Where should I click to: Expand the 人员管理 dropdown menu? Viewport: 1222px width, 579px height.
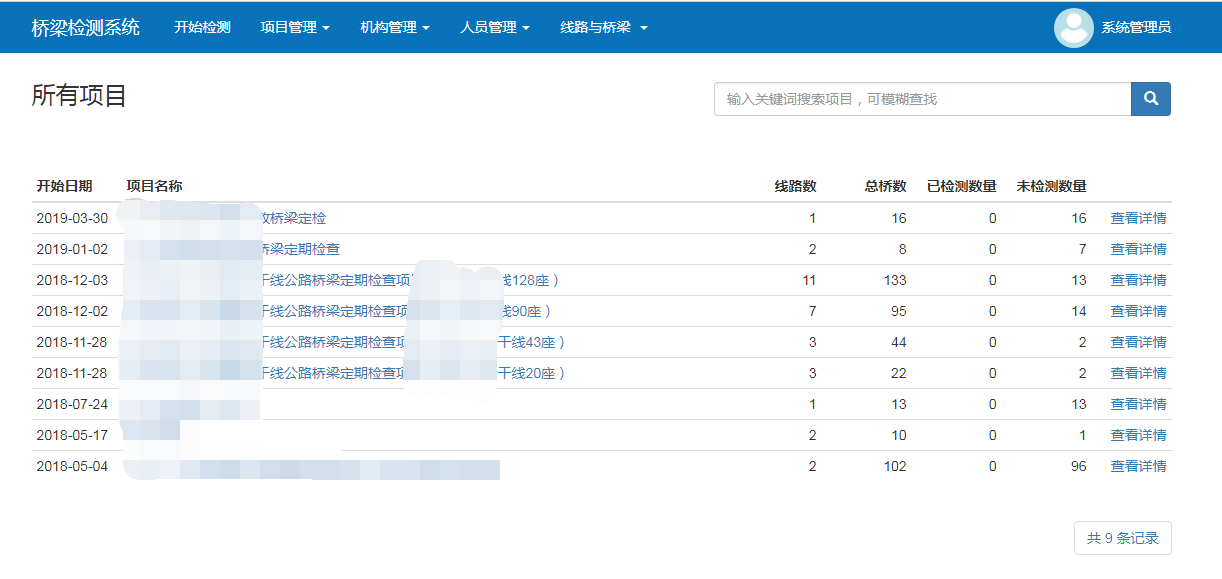click(x=494, y=28)
